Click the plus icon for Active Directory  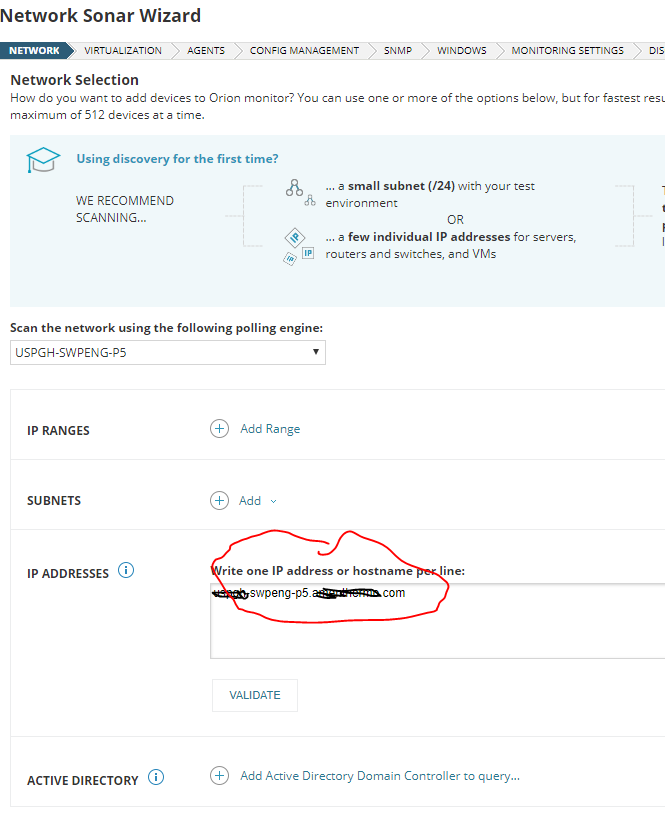click(x=219, y=776)
